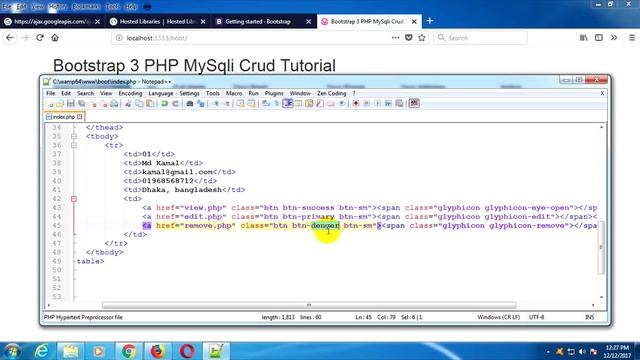Click the Firefox home icon
The image size is (640, 360).
coord(55,38)
